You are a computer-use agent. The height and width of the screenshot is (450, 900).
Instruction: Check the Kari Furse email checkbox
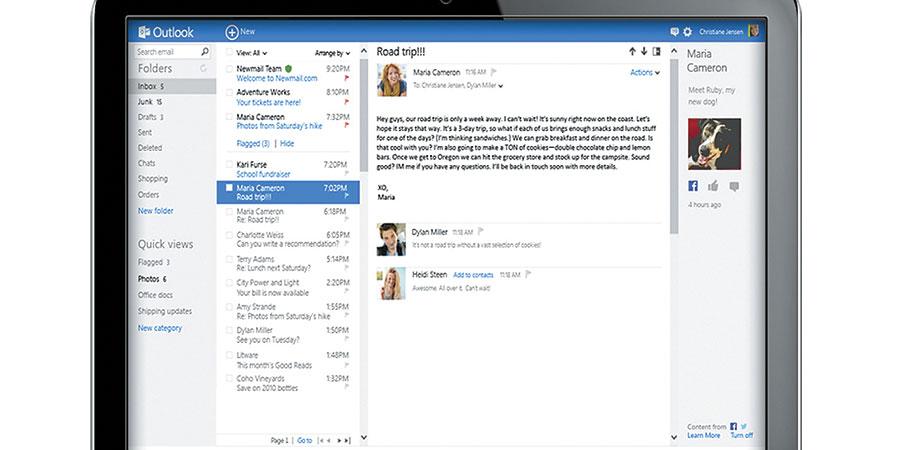tap(229, 165)
